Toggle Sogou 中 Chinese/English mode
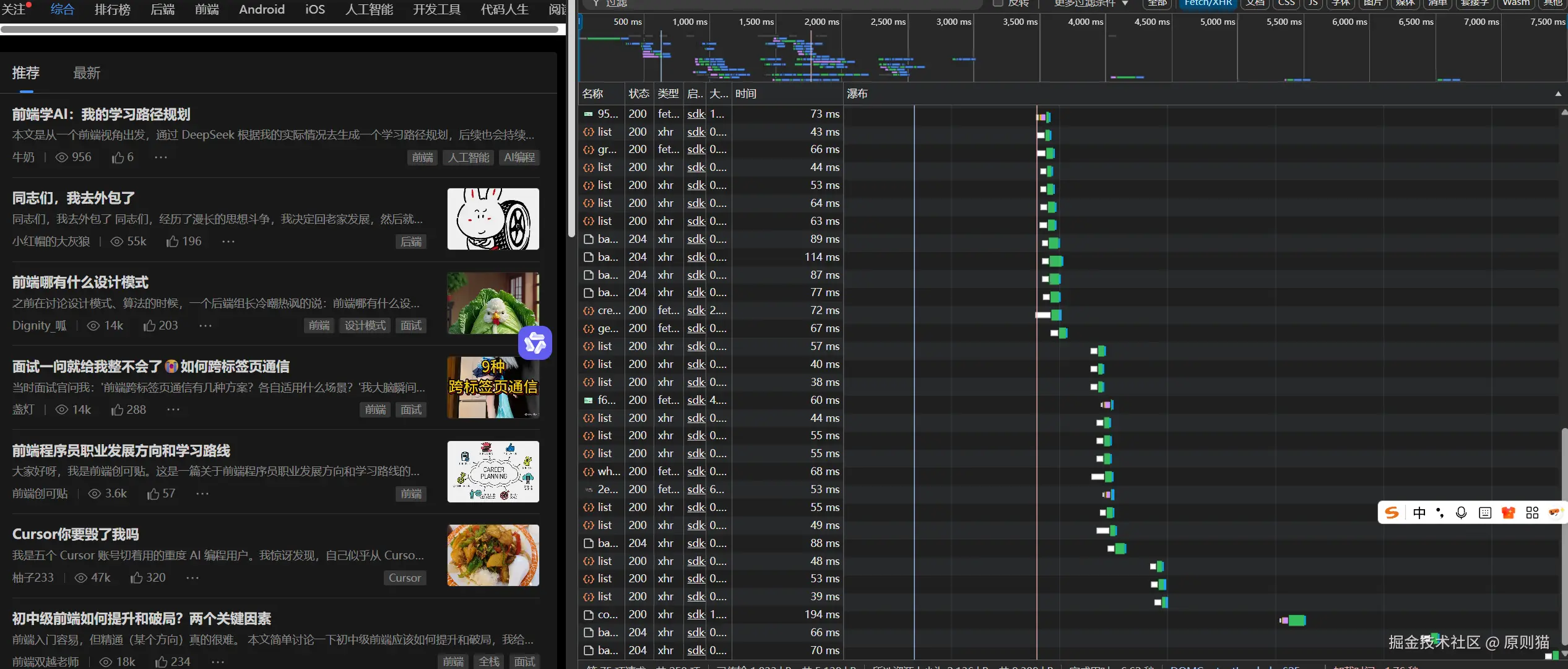This screenshot has height=669, width=1568. click(1419, 513)
